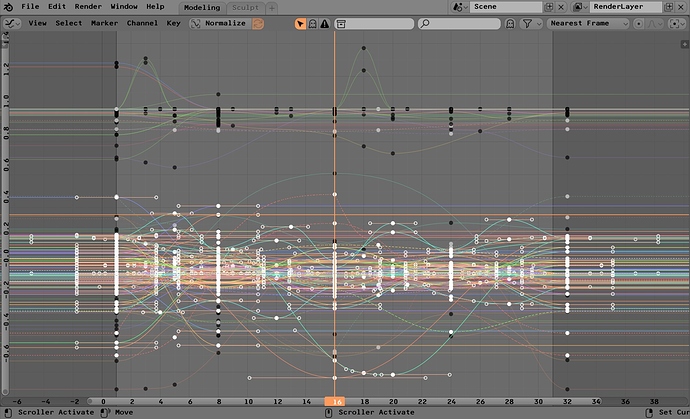This screenshot has width=690, height=419.
Task: Click the ghost curves icon near filter
Action: point(510,24)
